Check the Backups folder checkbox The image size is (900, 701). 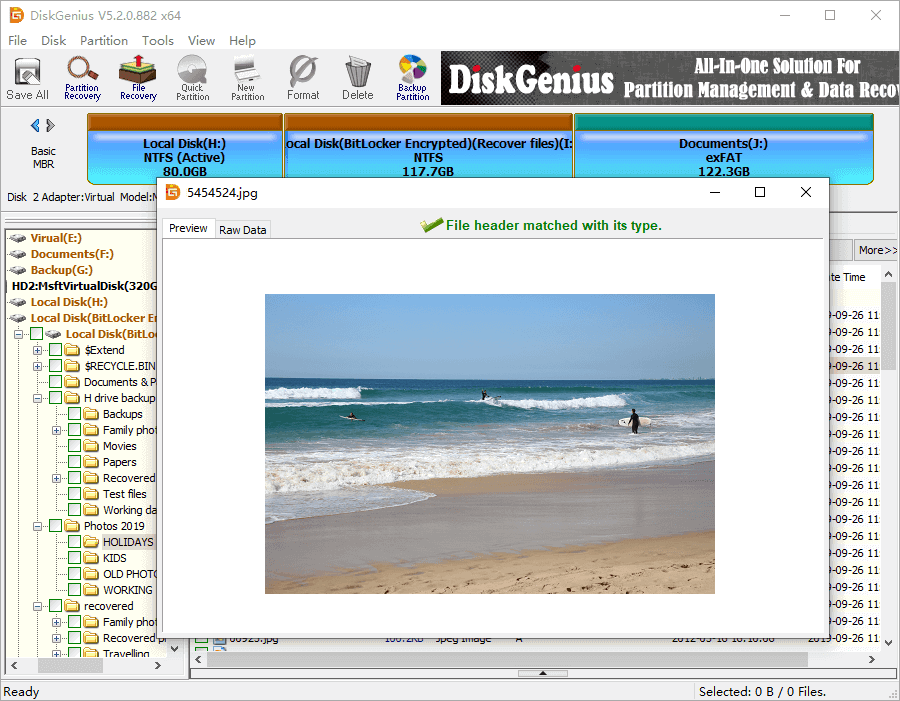click(x=75, y=414)
